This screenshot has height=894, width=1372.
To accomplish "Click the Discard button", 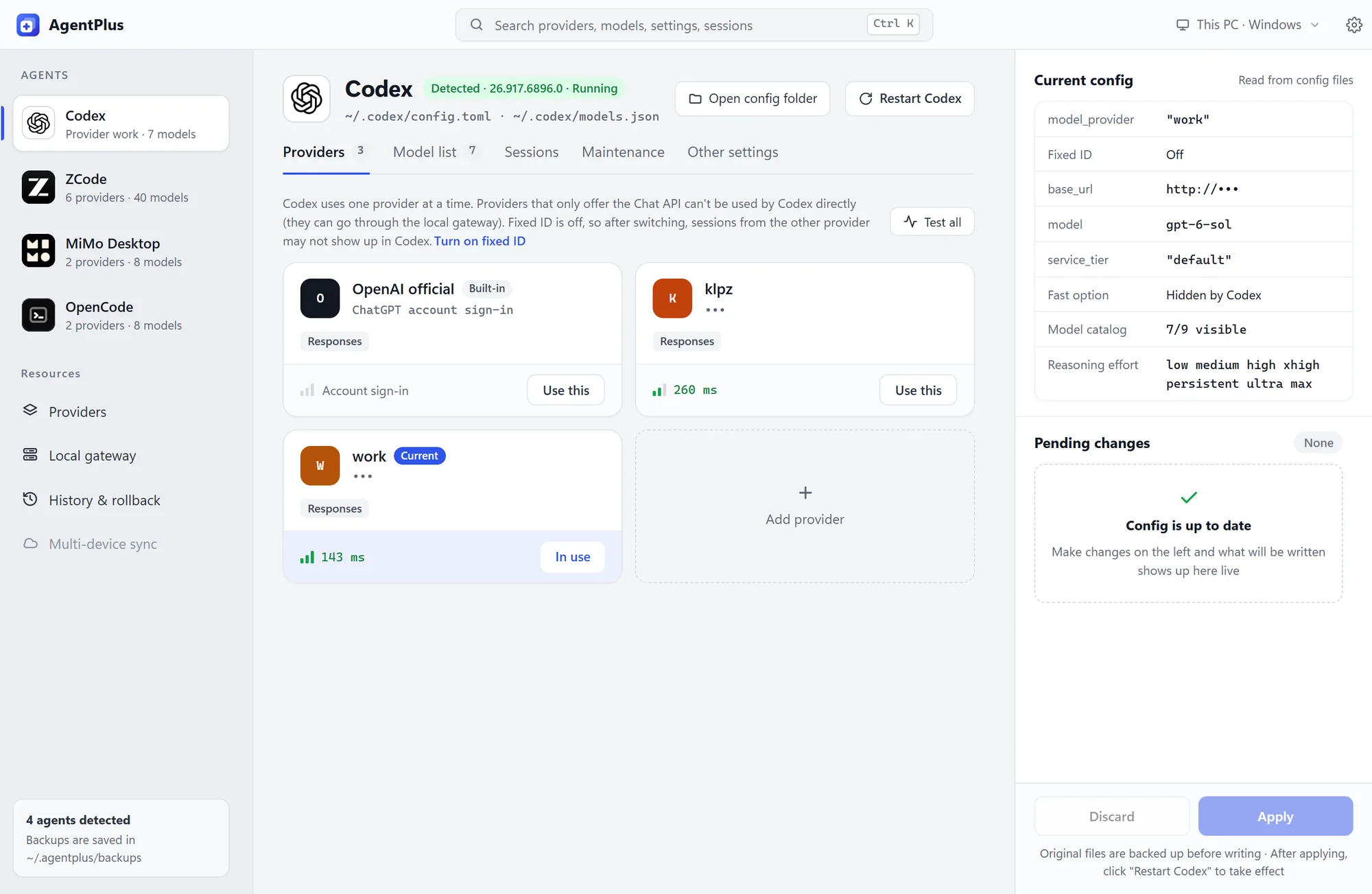I will (x=1112, y=816).
